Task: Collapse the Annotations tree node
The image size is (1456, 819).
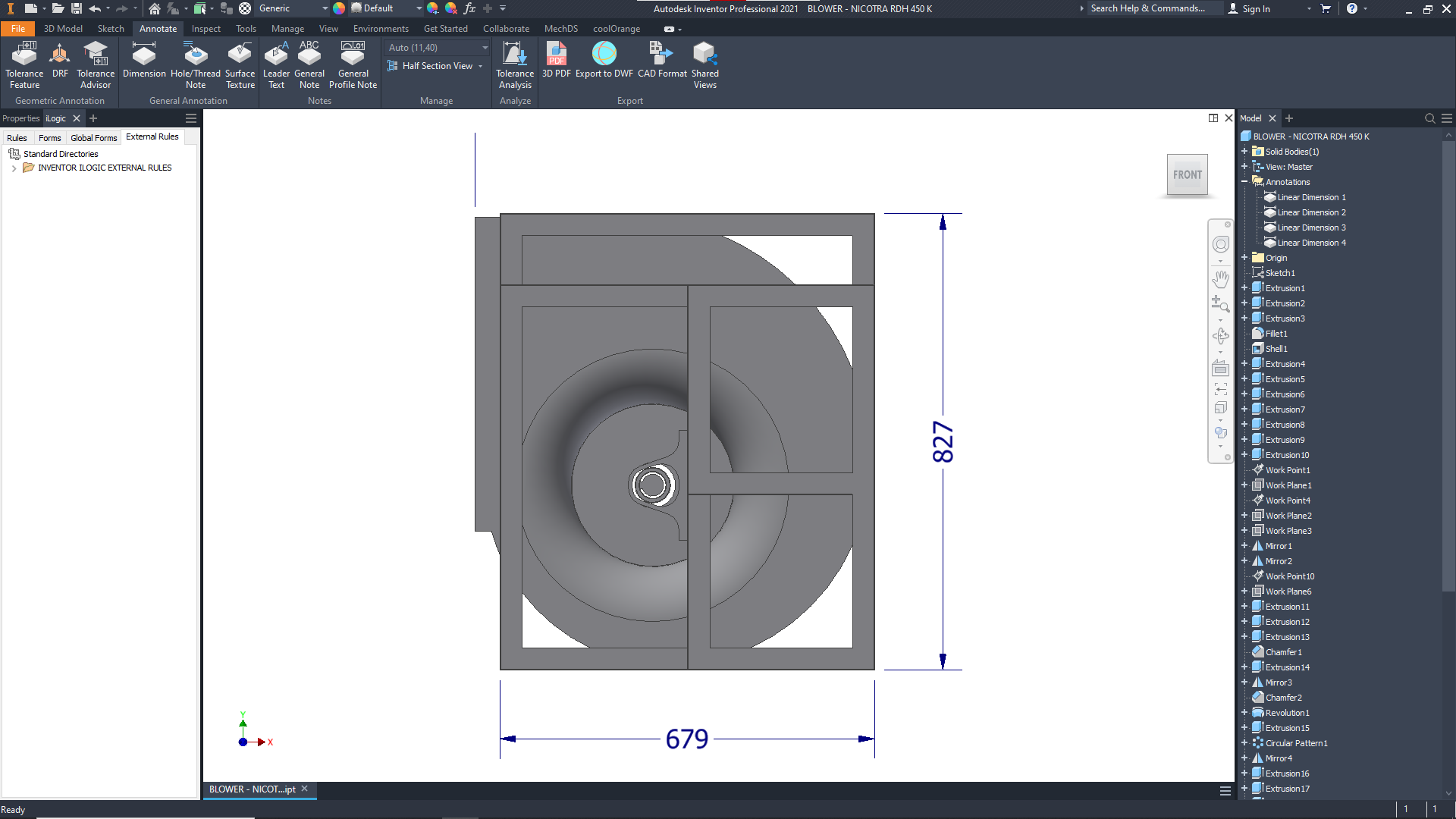Action: (x=1244, y=182)
